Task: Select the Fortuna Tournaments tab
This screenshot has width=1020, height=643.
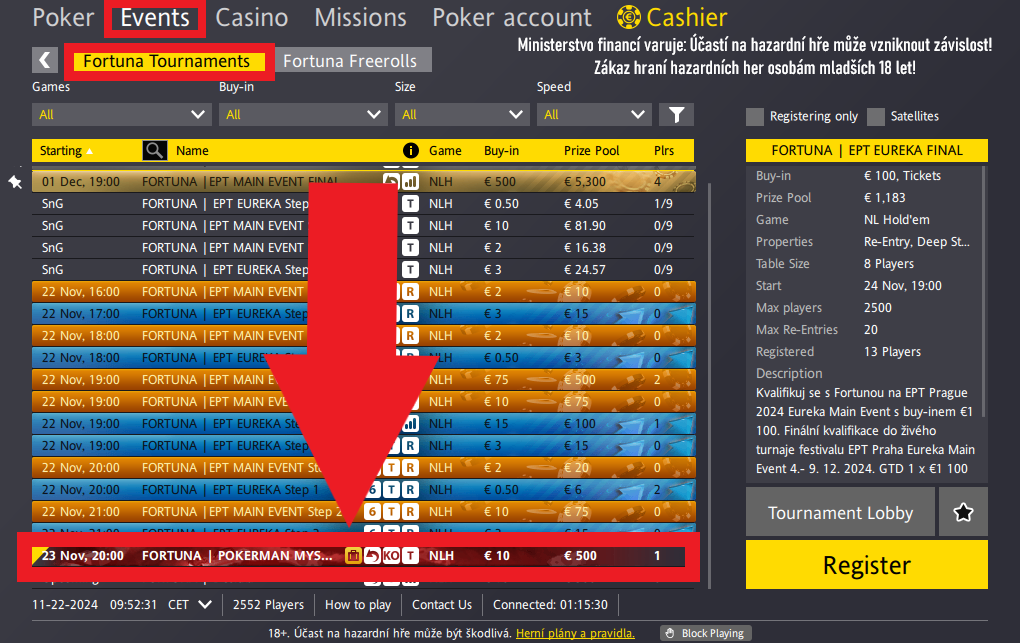Action: pos(169,61)
